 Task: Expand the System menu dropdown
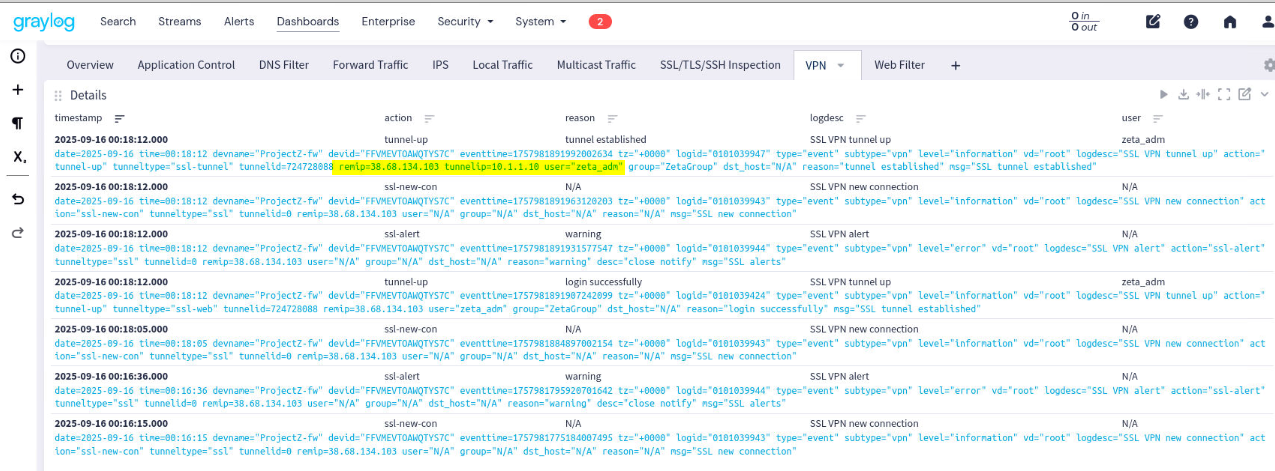pos(540,21)
